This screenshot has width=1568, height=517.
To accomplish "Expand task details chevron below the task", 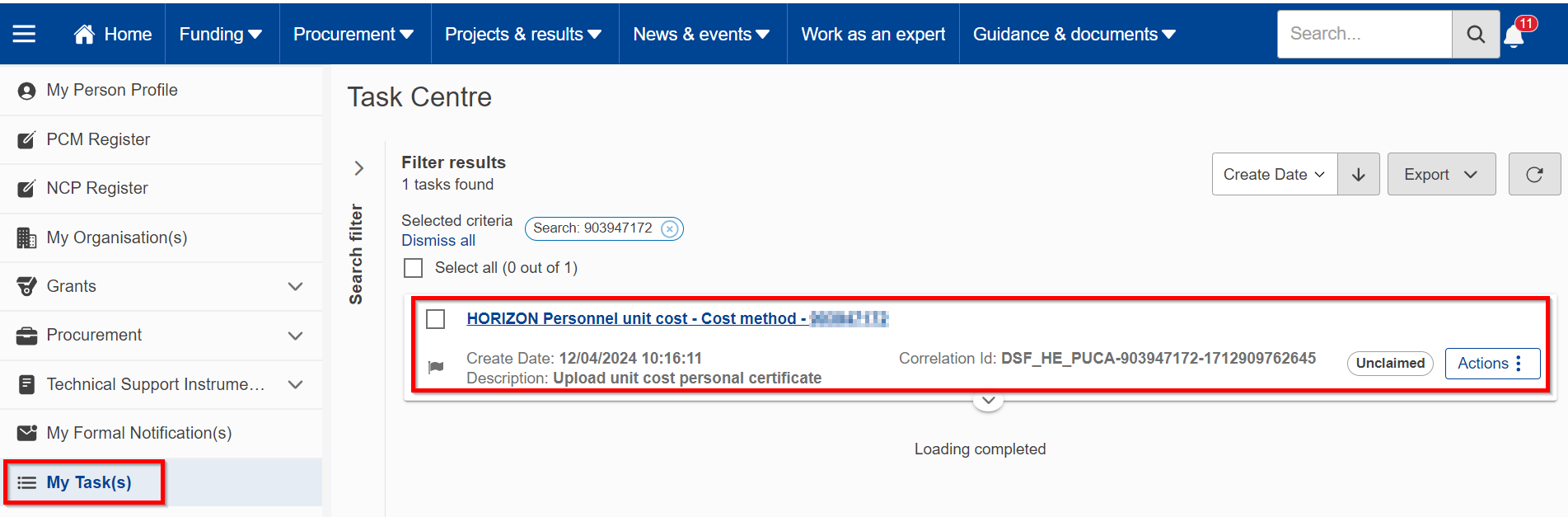I will coord(988,401).
